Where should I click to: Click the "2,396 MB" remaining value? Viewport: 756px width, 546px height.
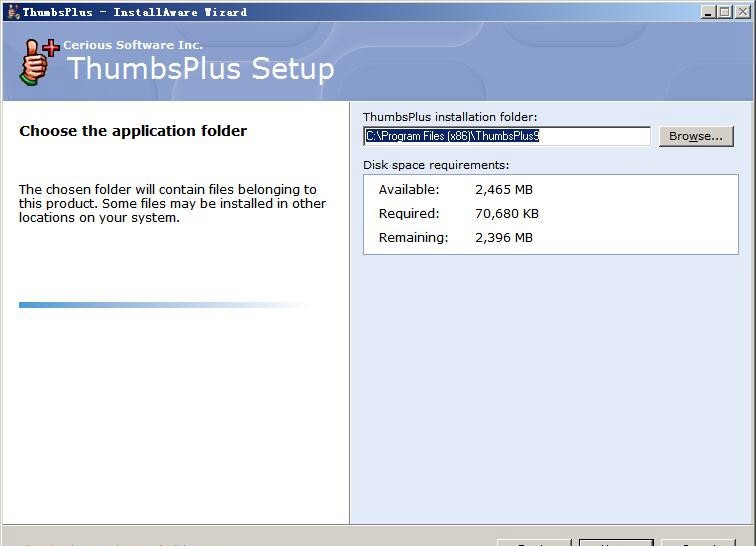(504, 237)
